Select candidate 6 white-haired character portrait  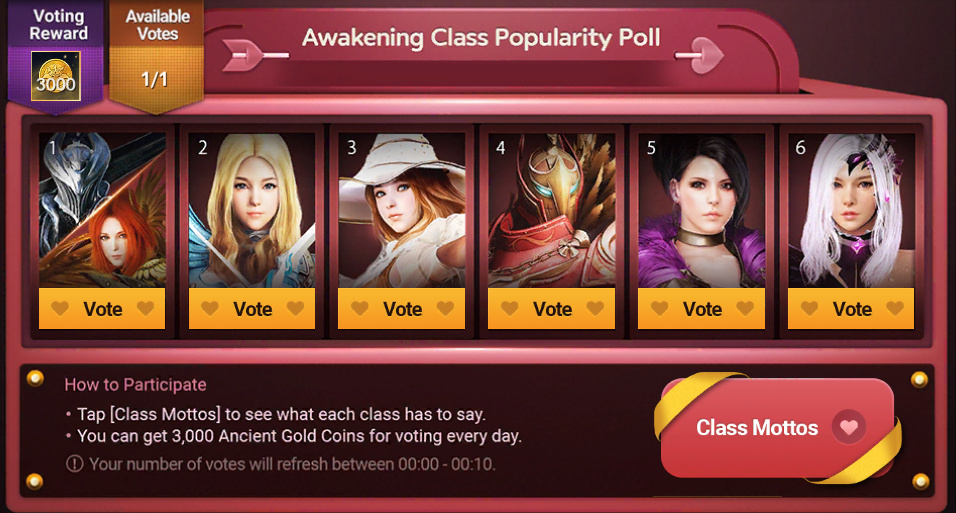click(851, 210)
